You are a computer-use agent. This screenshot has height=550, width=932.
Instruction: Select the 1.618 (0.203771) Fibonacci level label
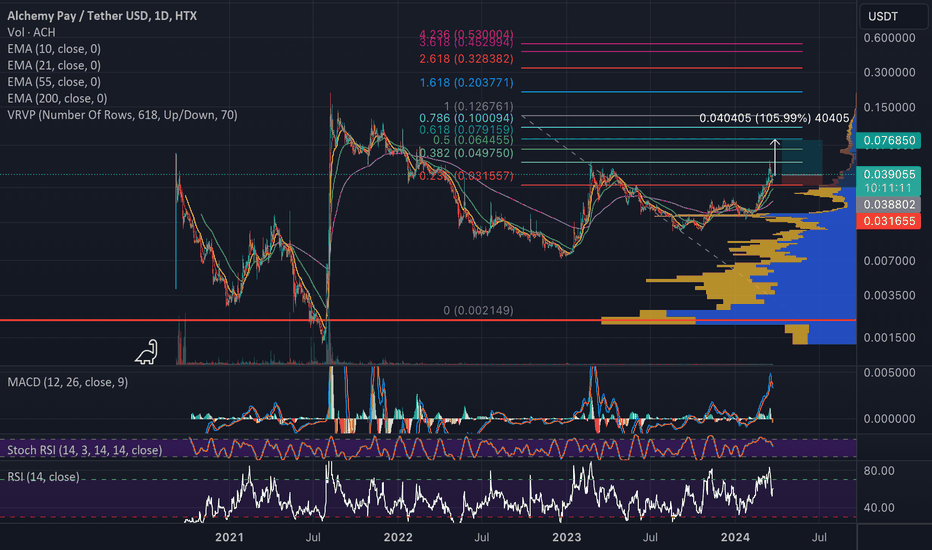(467, 83)
